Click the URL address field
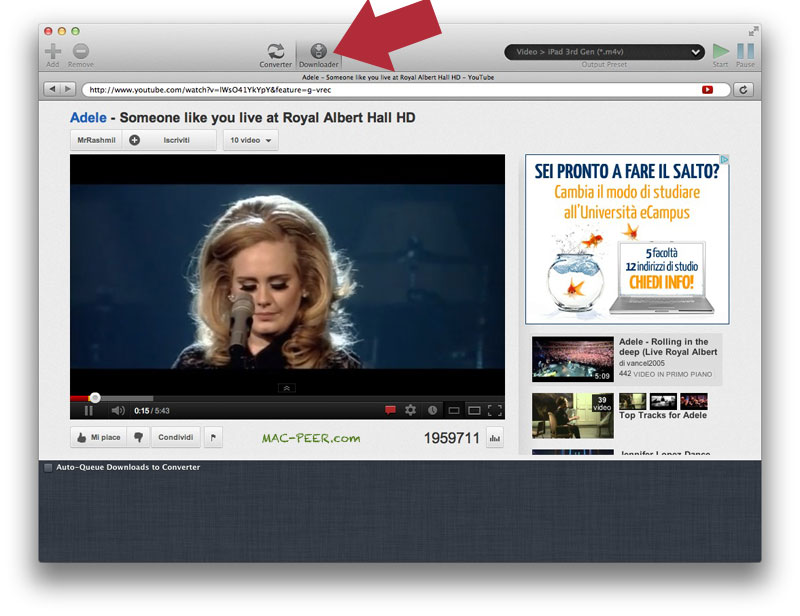The width and height of the screenshot is (800, 616). click(x=406, y=90)
